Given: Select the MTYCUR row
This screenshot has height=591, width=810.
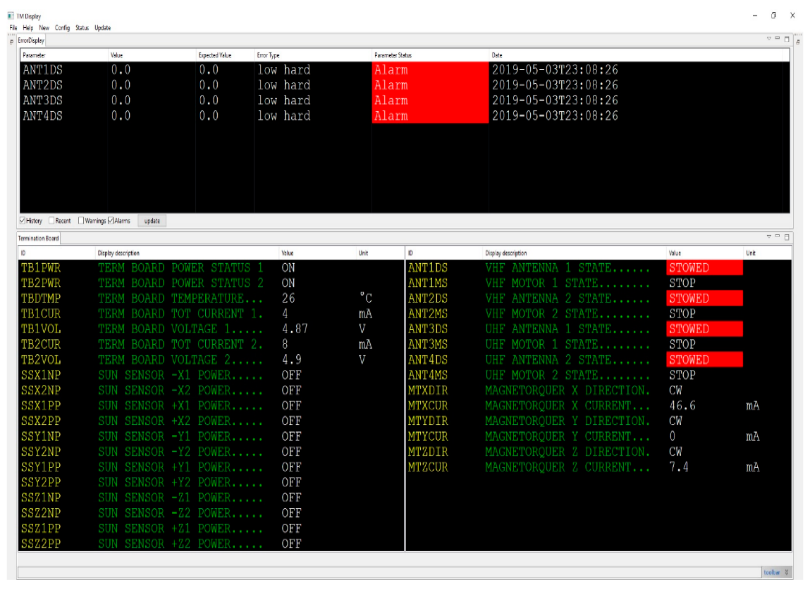Looking at the screenshot, I should pos(599,437).
